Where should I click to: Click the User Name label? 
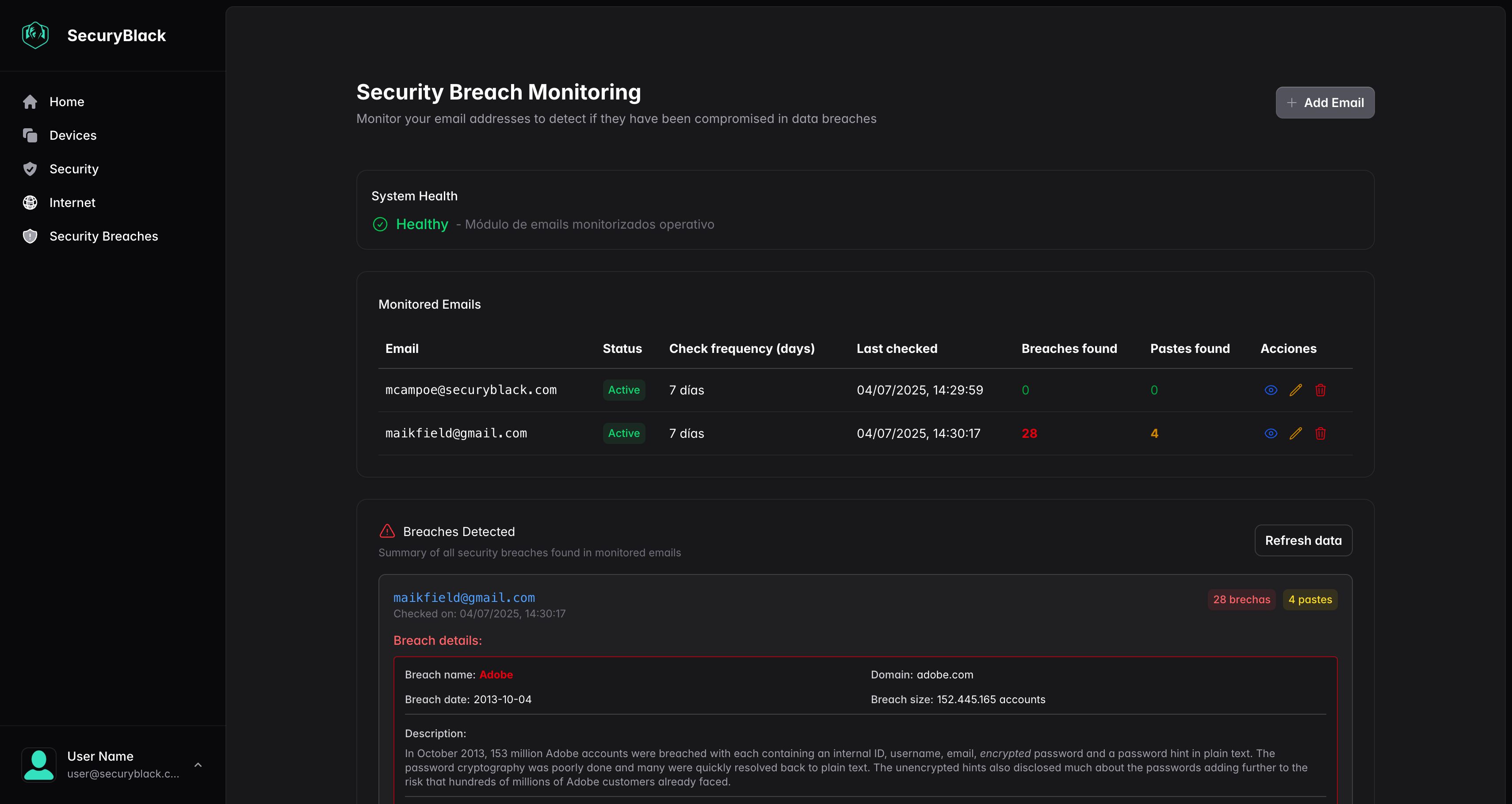(100, 756)
